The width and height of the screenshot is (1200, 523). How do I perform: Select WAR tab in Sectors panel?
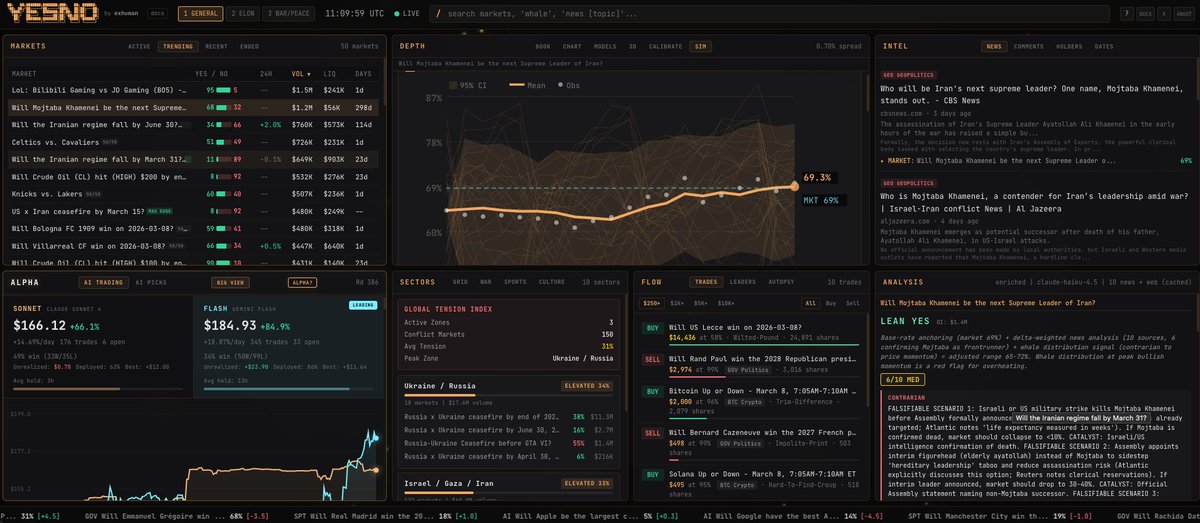click(x=486, y=282)
